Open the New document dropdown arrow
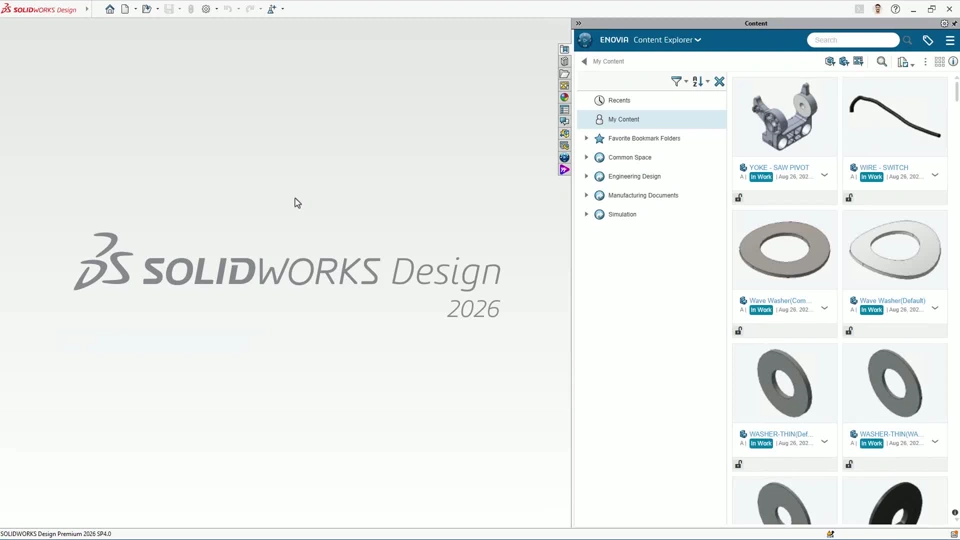This screenshot has width=960, height=540. point(135,9)
